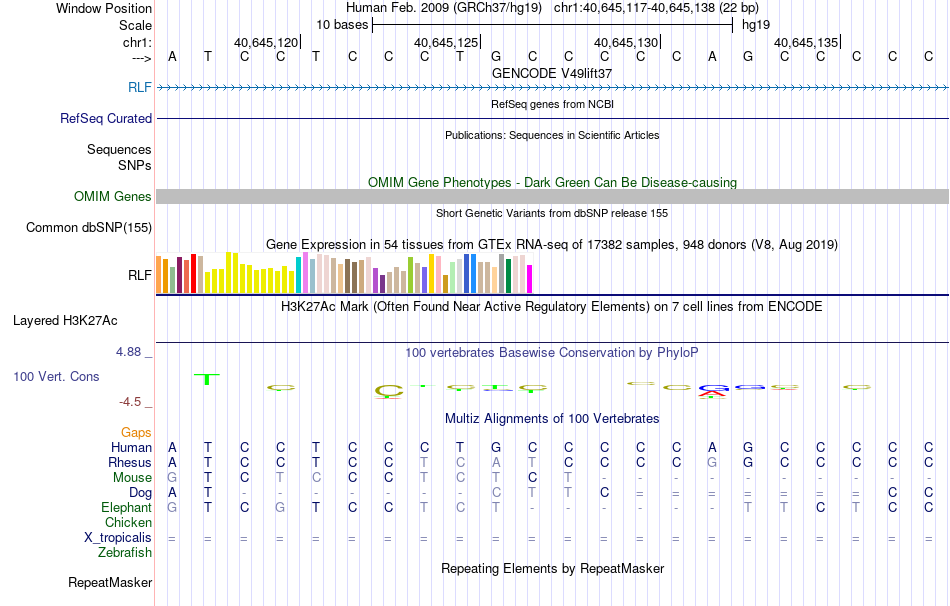Click the blue RLF gene label in GENCODE track
The height and width of the screenshot is (606, 950).
coord(139,87)
